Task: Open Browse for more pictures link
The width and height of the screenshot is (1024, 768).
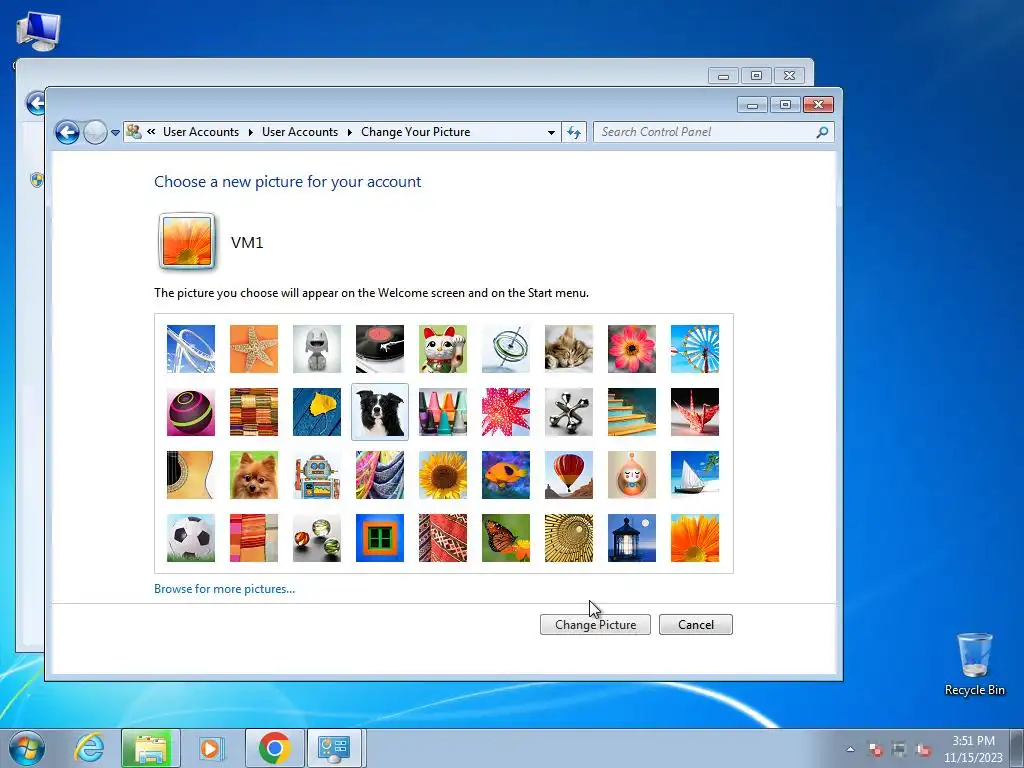Action: tap(225, 588)
